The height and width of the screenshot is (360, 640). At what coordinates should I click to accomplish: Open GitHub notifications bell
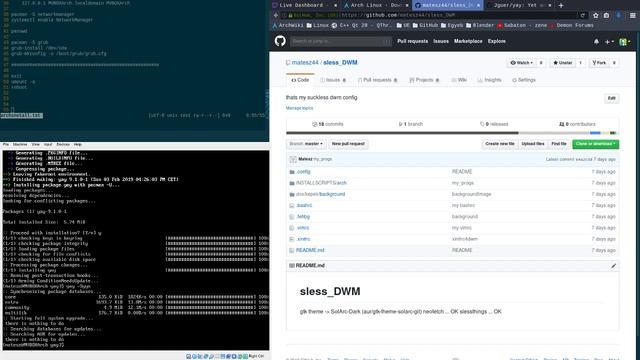596,41
